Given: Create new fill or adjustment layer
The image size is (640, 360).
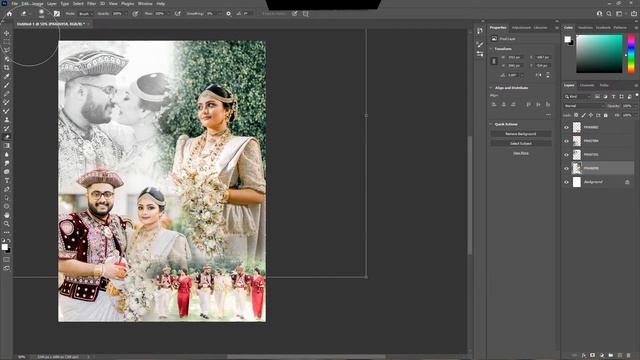Looking at the screenshot, I should coord(602,356).
